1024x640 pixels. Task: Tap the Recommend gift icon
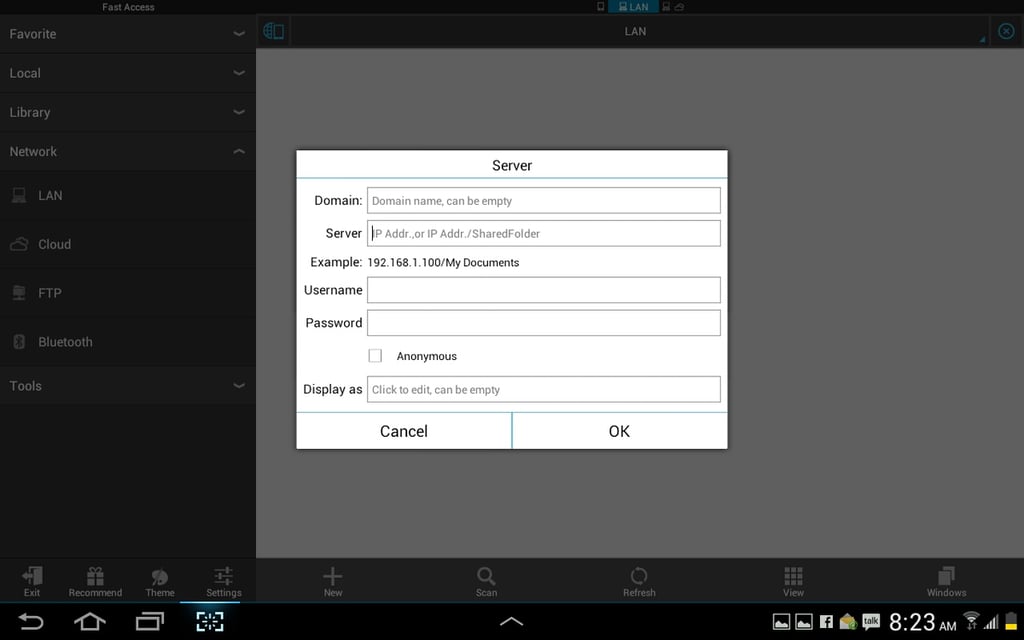click(95, 581)
